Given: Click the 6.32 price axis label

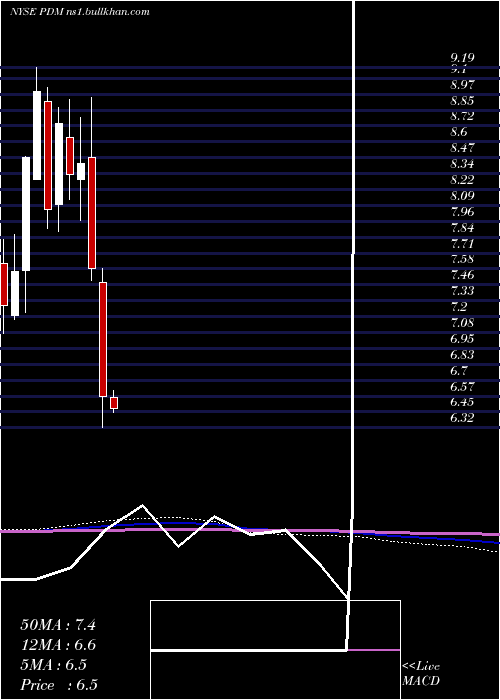Looking at the screenshot, I should click(462, 418).
